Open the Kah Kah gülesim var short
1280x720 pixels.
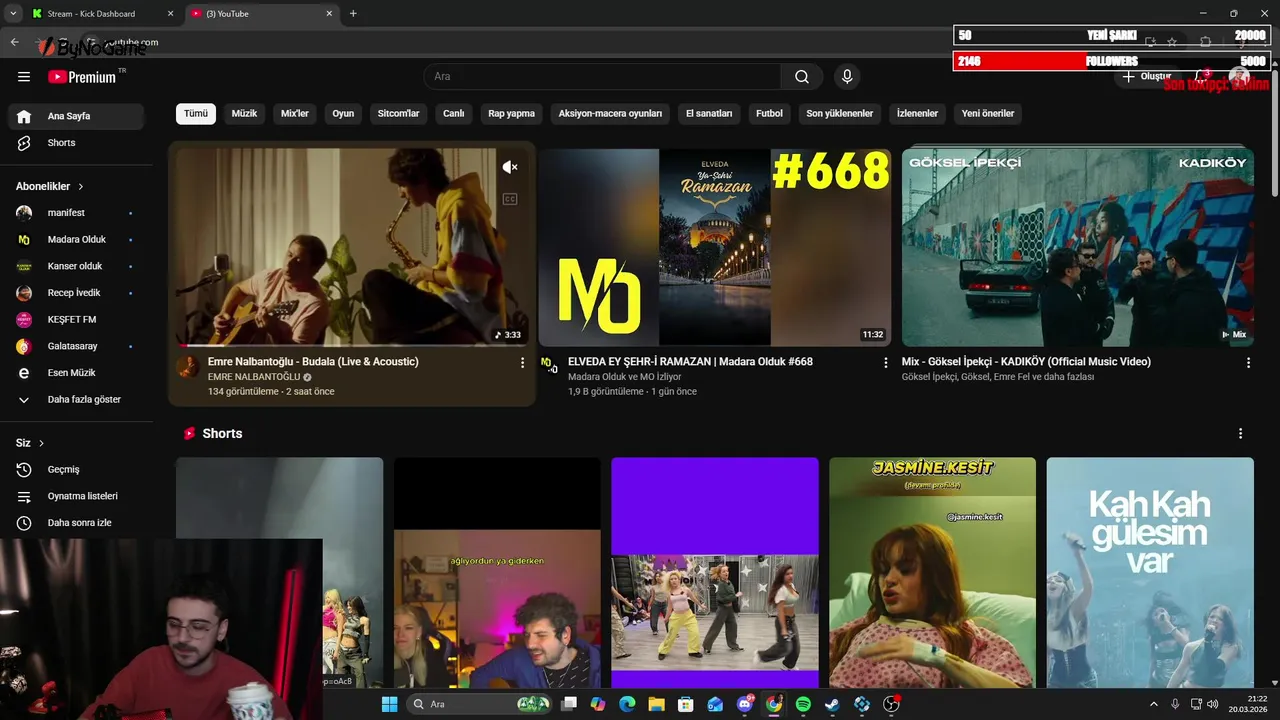[x=1150, y=573]
